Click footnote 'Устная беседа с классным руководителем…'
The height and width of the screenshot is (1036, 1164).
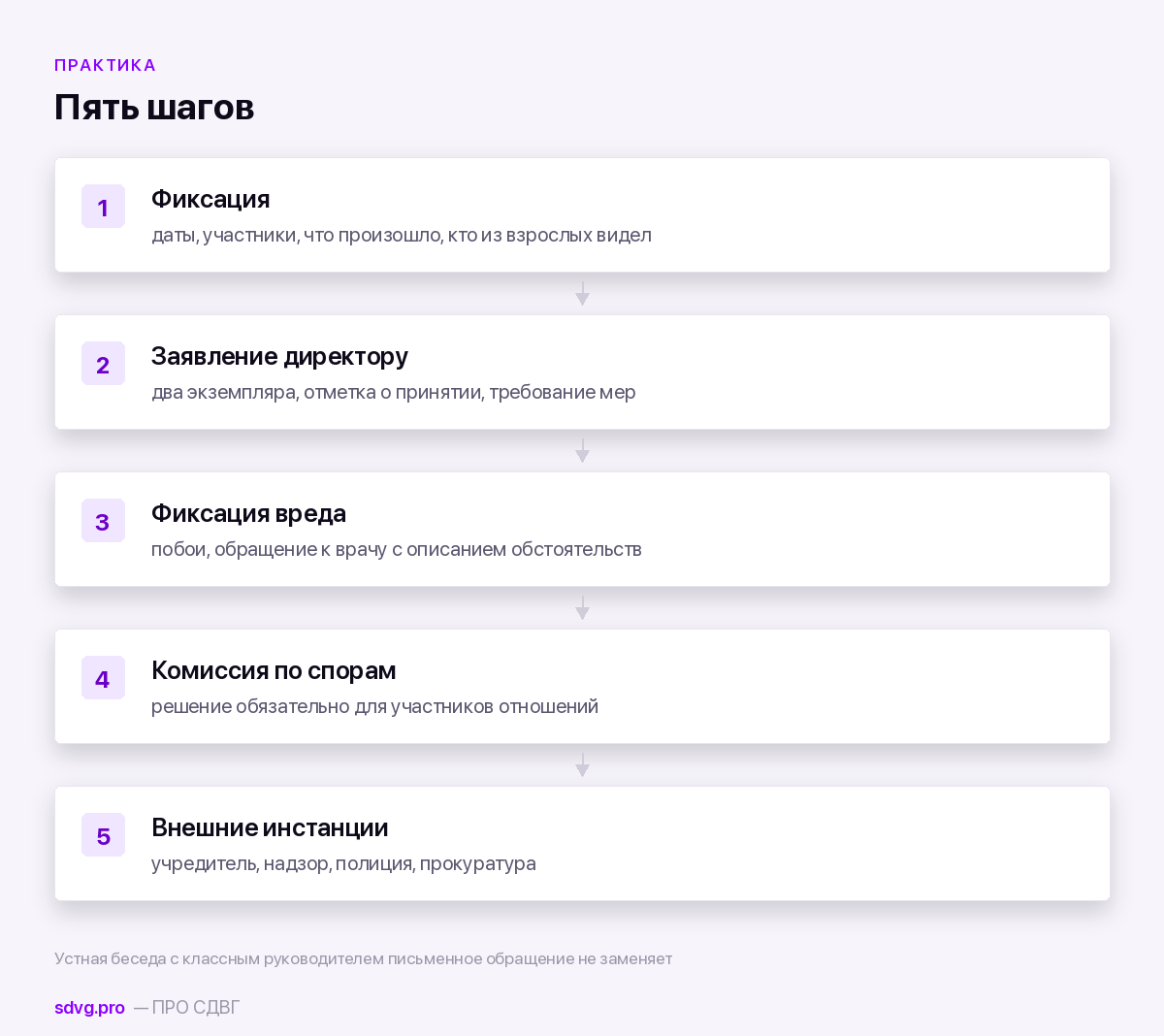point(363,958)
